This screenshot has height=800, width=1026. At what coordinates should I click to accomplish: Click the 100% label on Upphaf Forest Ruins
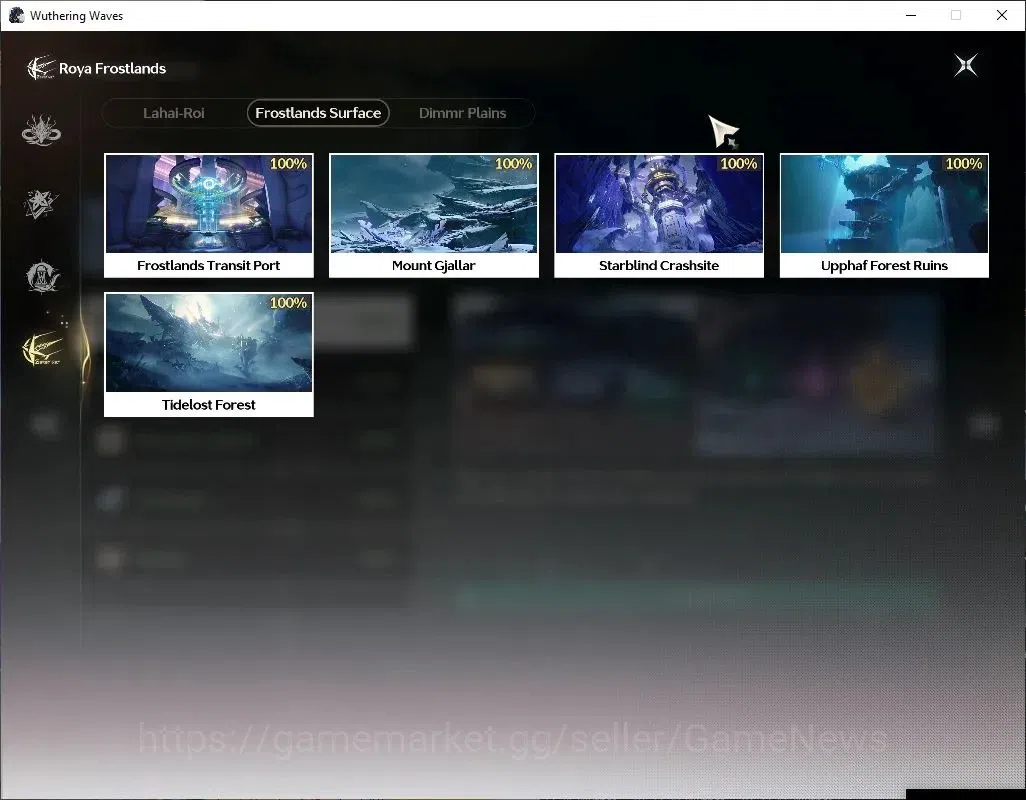(963, 164)
